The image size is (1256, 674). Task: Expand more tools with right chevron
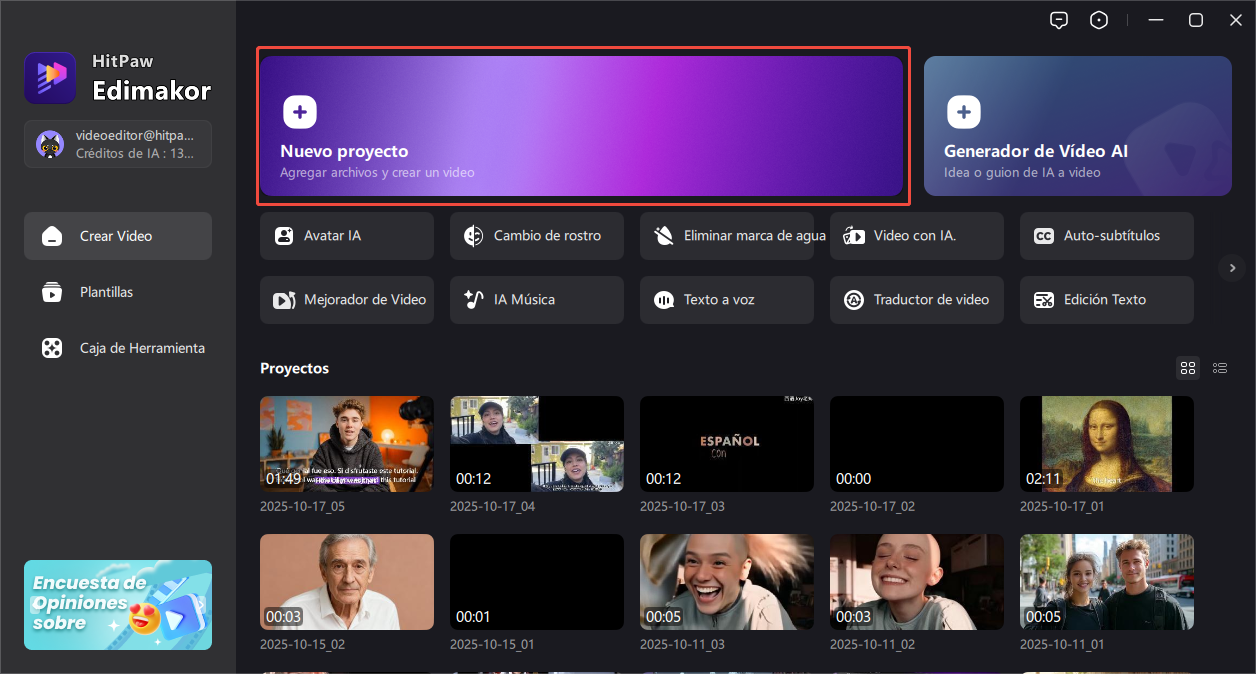(1232, 268)
